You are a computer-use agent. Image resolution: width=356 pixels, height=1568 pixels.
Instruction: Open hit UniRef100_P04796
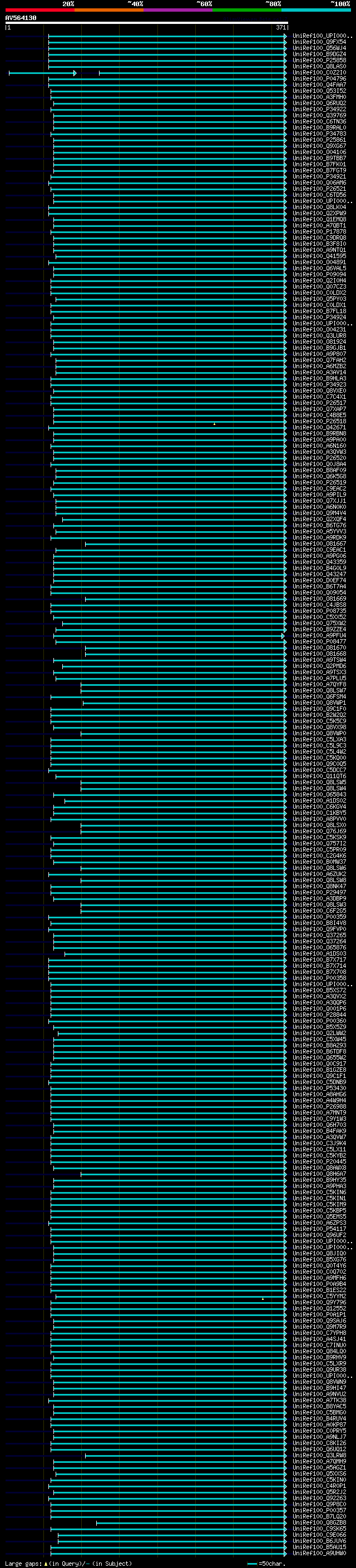319,78
